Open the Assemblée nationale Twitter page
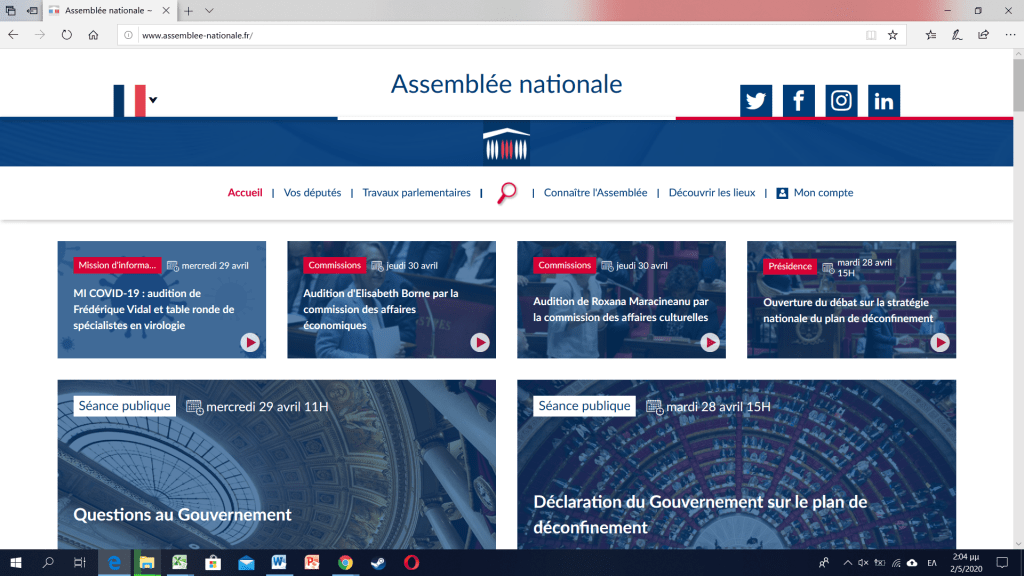This screenshot has height=576, width=1024. point(756,101)
